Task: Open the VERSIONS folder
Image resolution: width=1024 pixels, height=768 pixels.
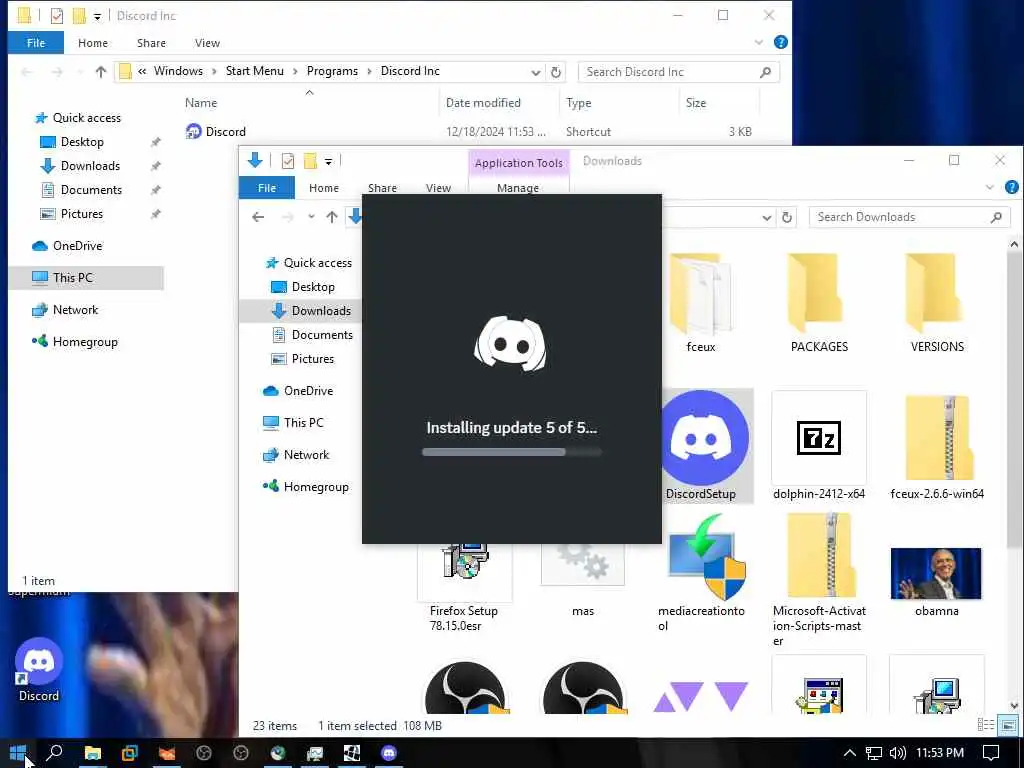Action: coord(937,303)
